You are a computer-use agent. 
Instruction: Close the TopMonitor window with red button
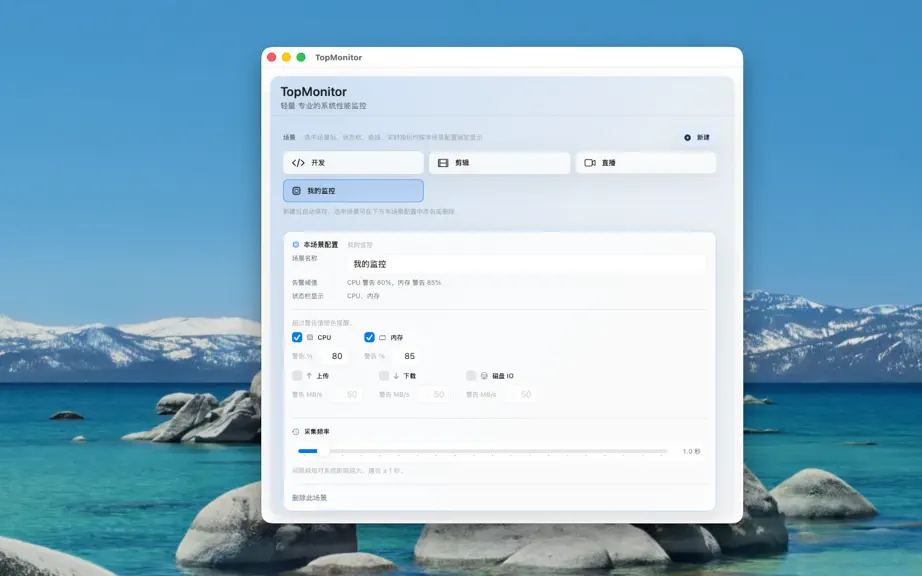pos(272,57)
